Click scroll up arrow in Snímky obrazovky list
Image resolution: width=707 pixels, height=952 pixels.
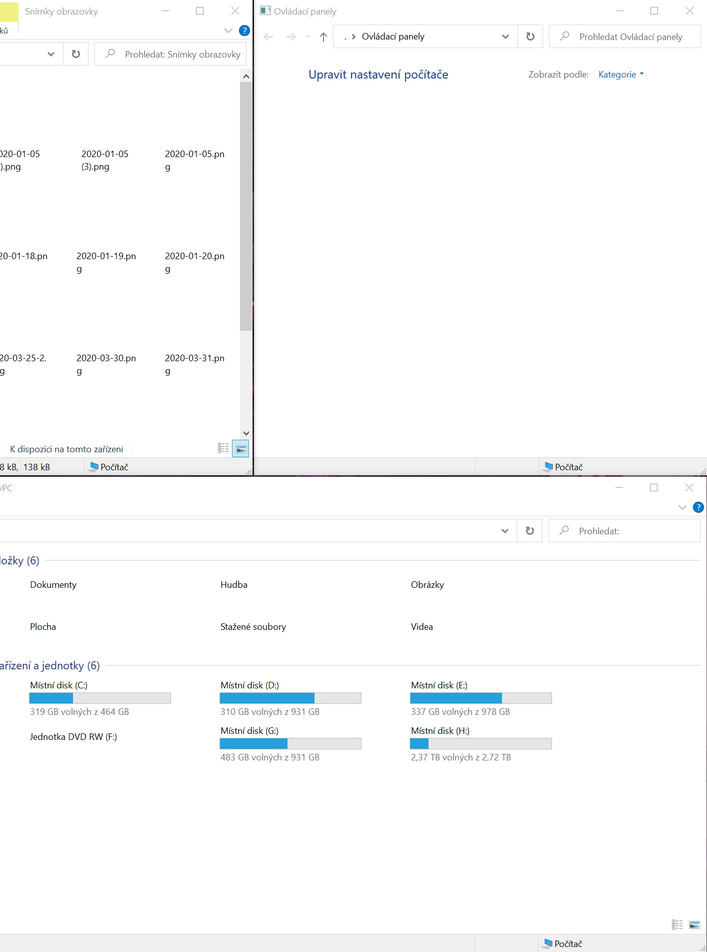(x=246, y=76)
